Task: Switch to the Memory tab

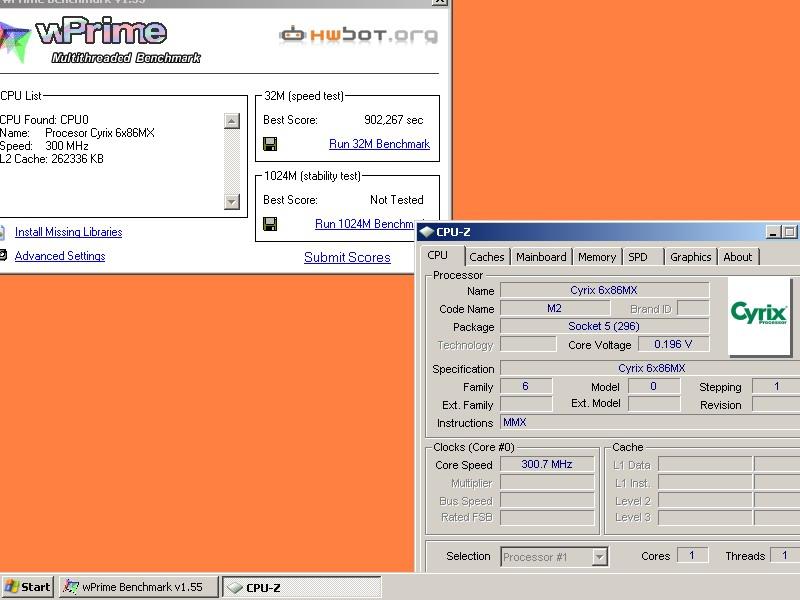Action: [597, 257]
